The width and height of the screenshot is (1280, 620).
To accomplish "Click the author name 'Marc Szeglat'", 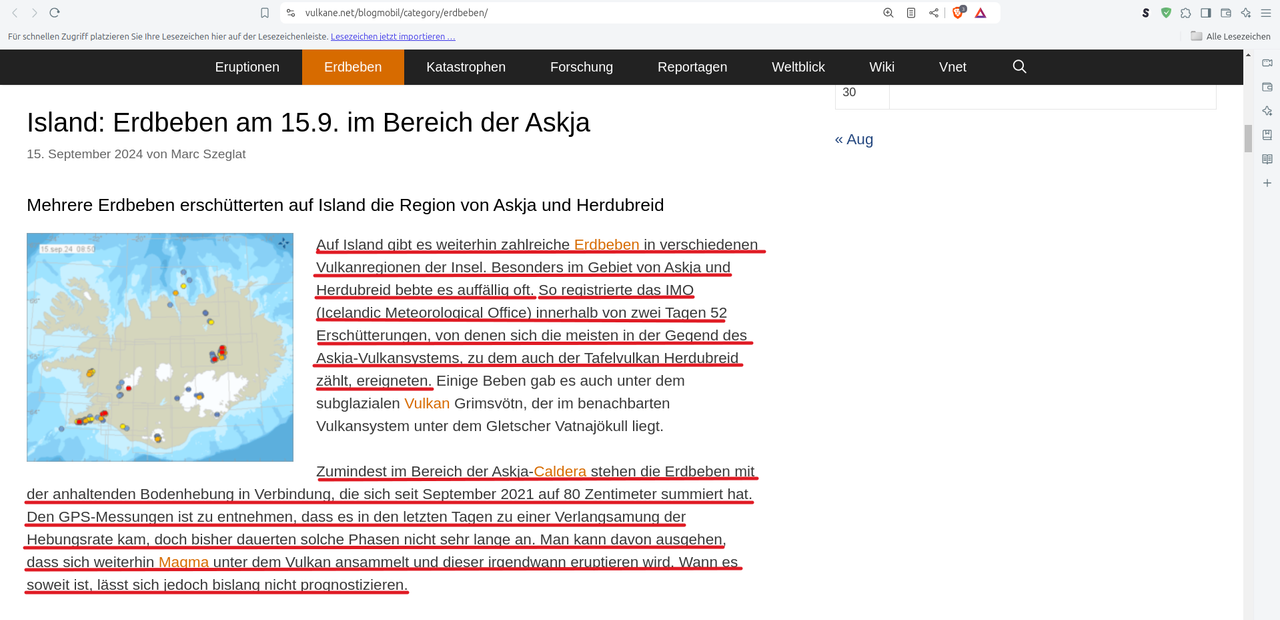I will tap(208, 154).
